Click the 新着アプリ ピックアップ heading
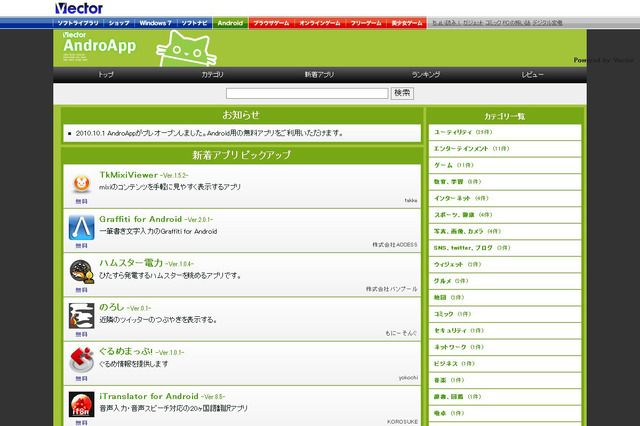The height and width of the screenshot is (426, 640). click(x=242, y=155)
